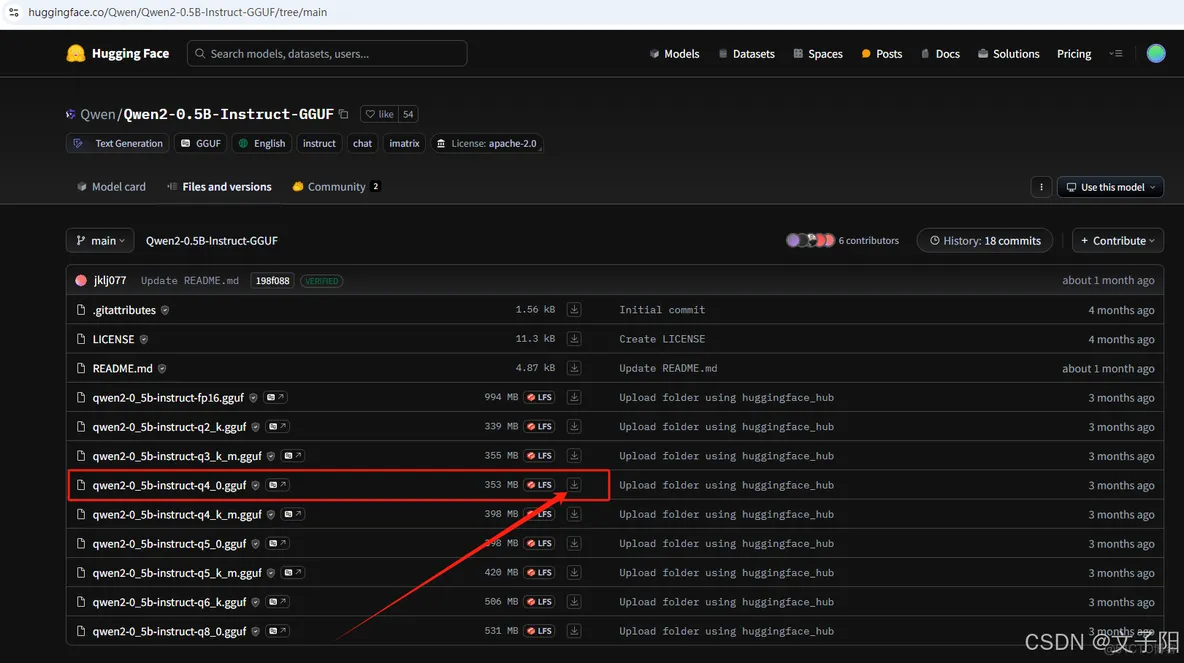Download the qwen2-0_5b-instruct-q4_0.gguf file
This screenshot has height=663, width=1184.
[574, 485]
